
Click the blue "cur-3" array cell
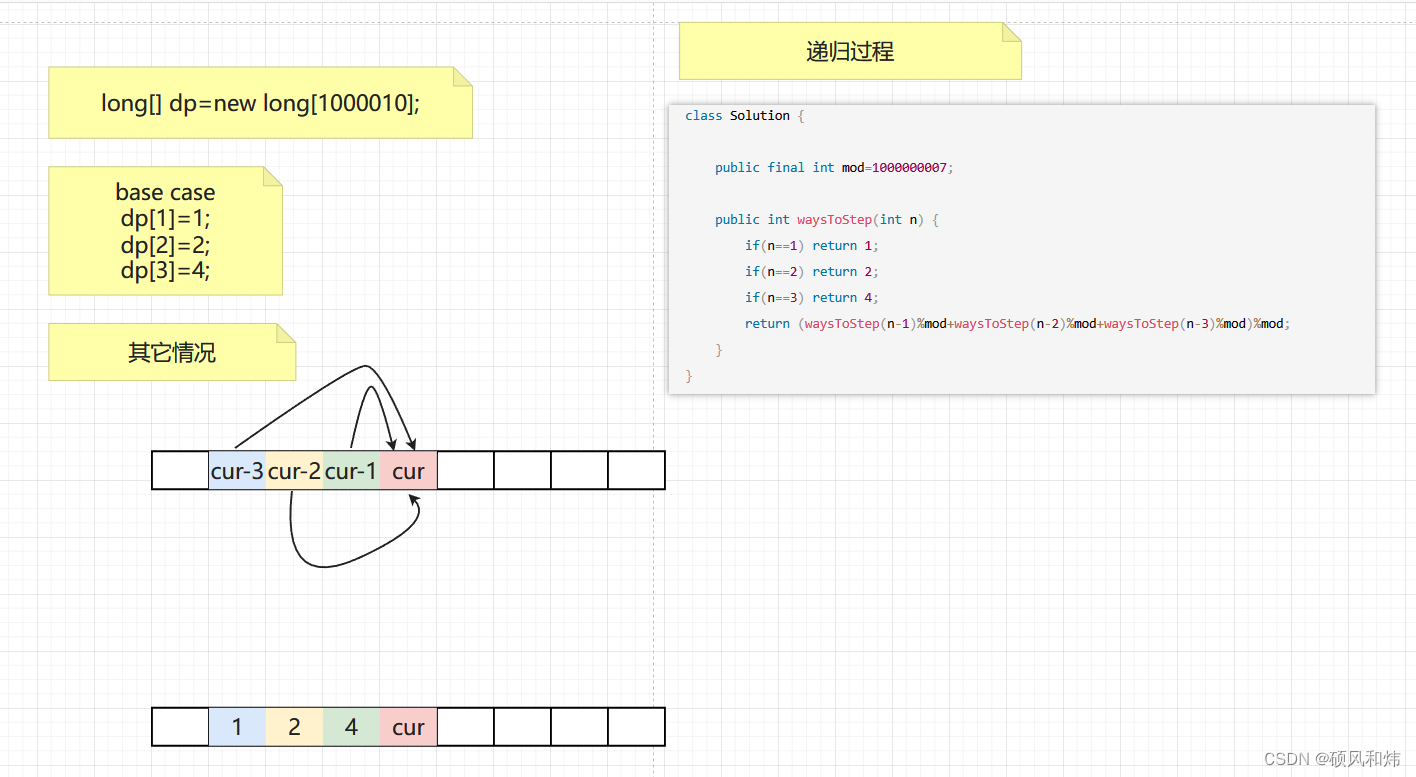pyautogui.click(x=237, y=470)
